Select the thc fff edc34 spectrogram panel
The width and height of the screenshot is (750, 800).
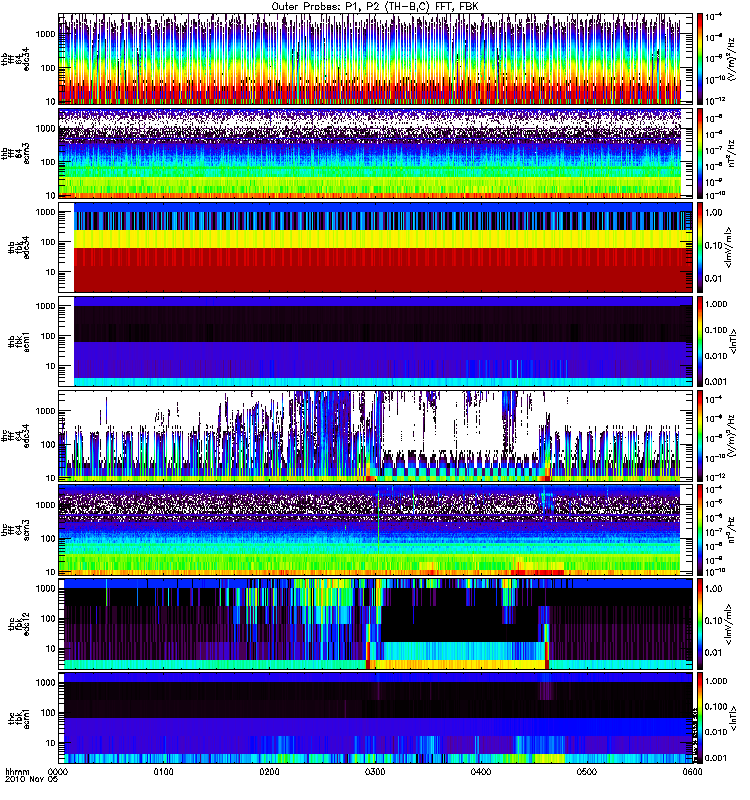(375, 436)
